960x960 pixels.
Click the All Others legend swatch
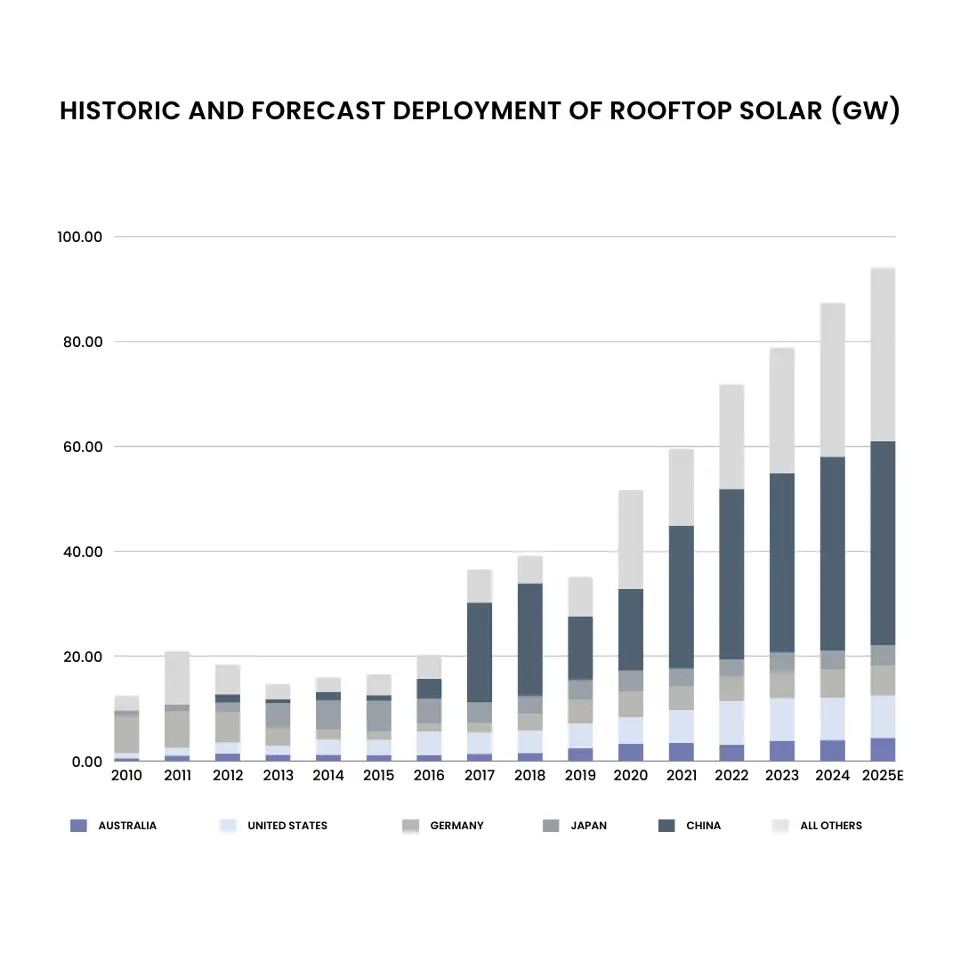tap(780, 826)
